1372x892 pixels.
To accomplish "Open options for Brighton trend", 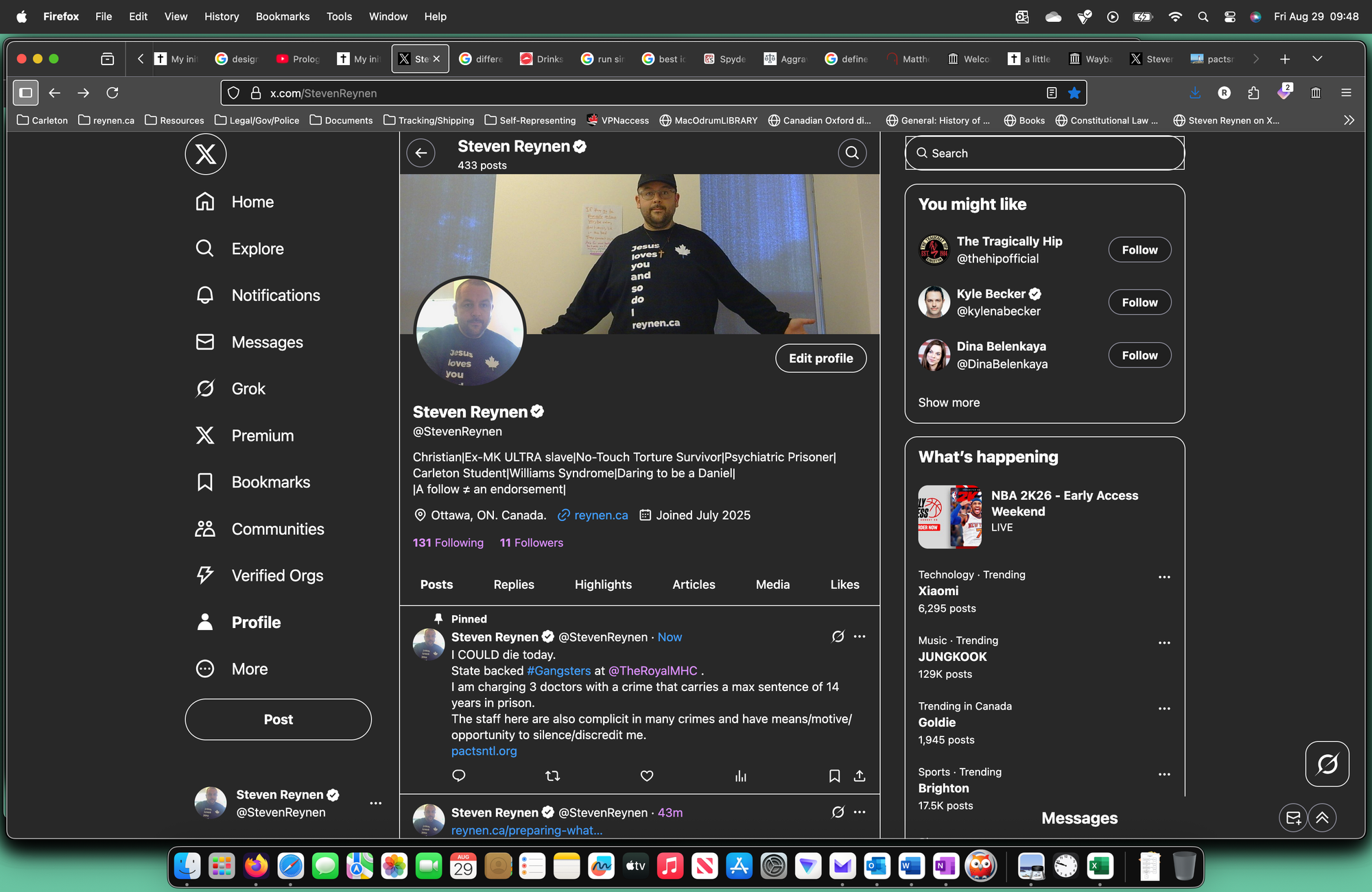I will [x=1164, y=774].
